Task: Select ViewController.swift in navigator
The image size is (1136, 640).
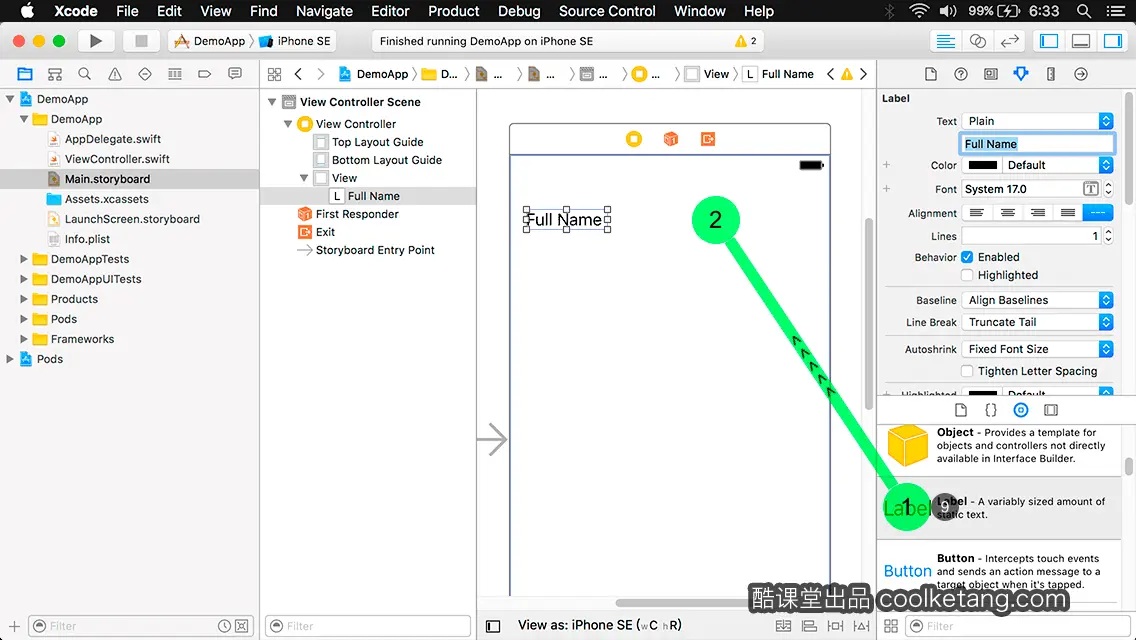Action: (117, 159)
